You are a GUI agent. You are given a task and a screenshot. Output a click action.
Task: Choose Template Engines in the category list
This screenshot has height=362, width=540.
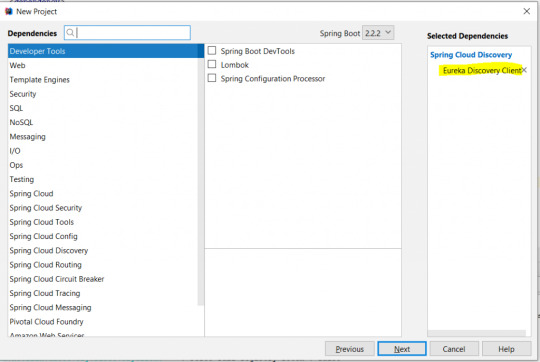[103, 80]
